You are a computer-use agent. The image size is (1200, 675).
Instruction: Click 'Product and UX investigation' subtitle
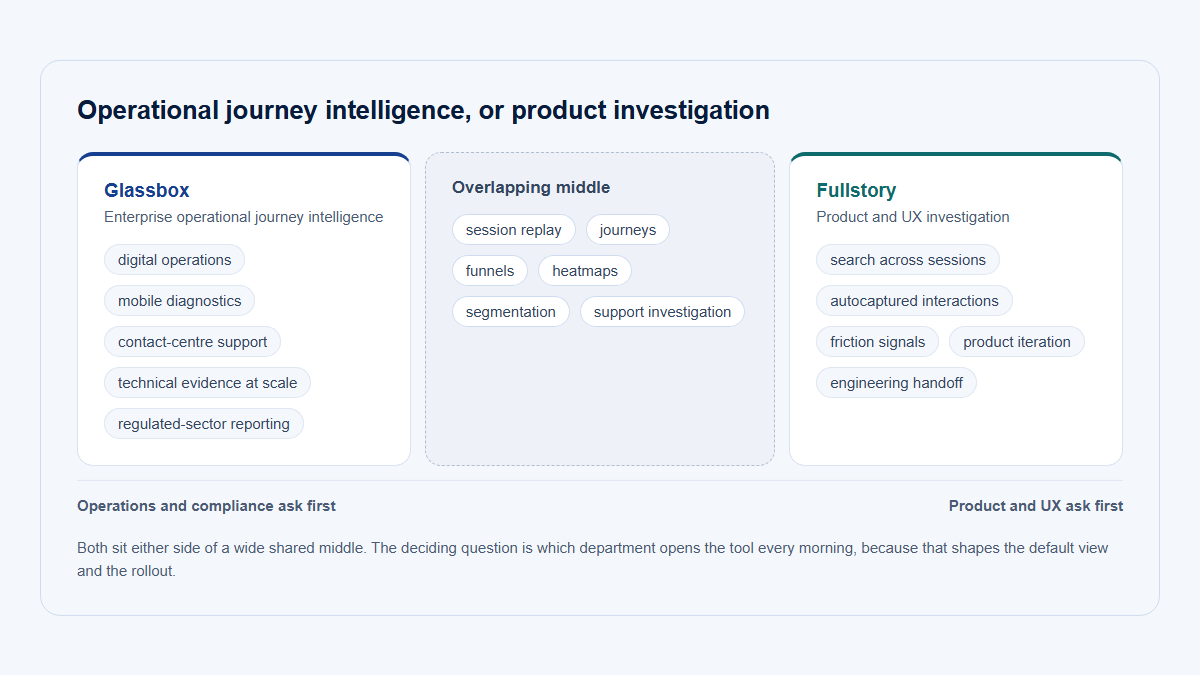[913, 217]
